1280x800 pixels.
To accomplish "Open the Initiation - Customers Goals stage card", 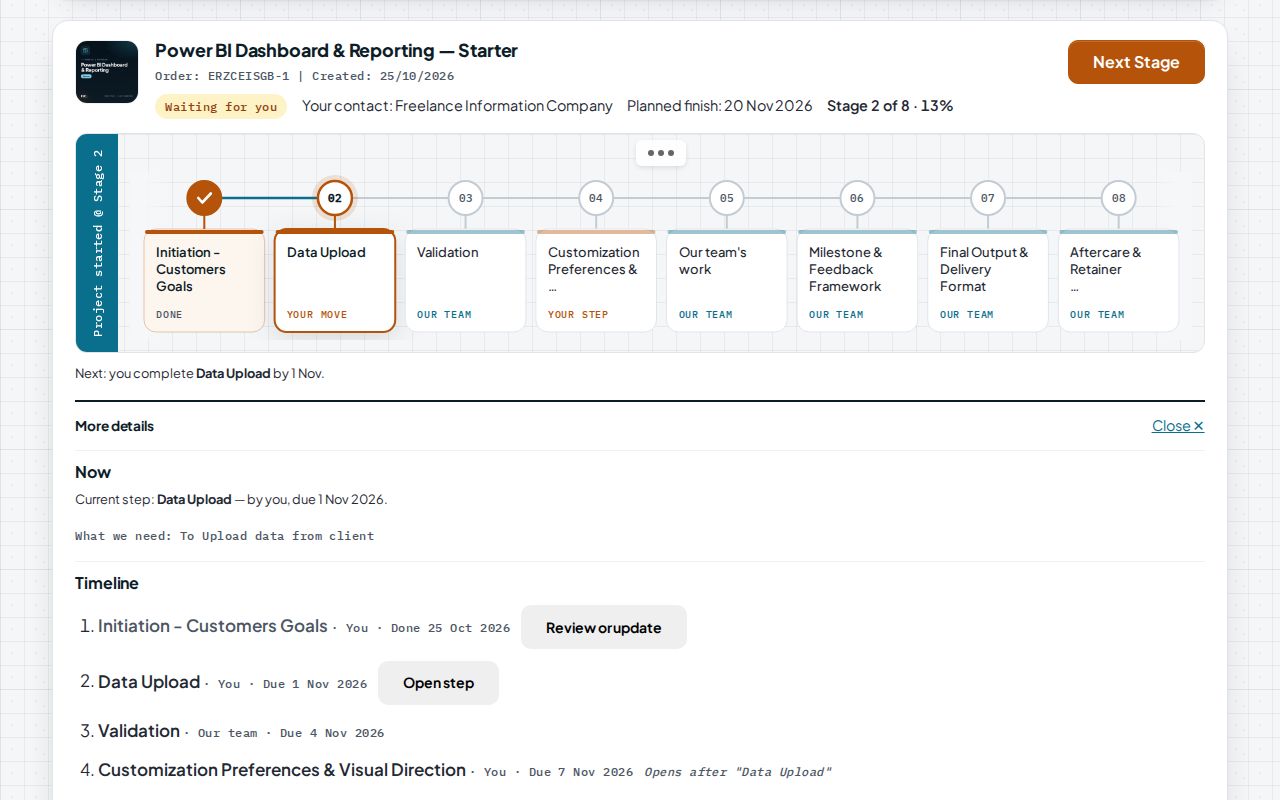I will [x=204, y=281].
